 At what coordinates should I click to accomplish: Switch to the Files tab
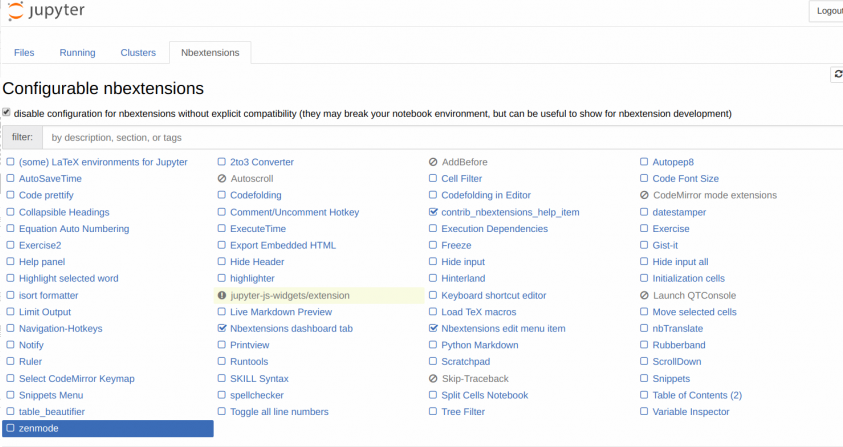(24, 53)
